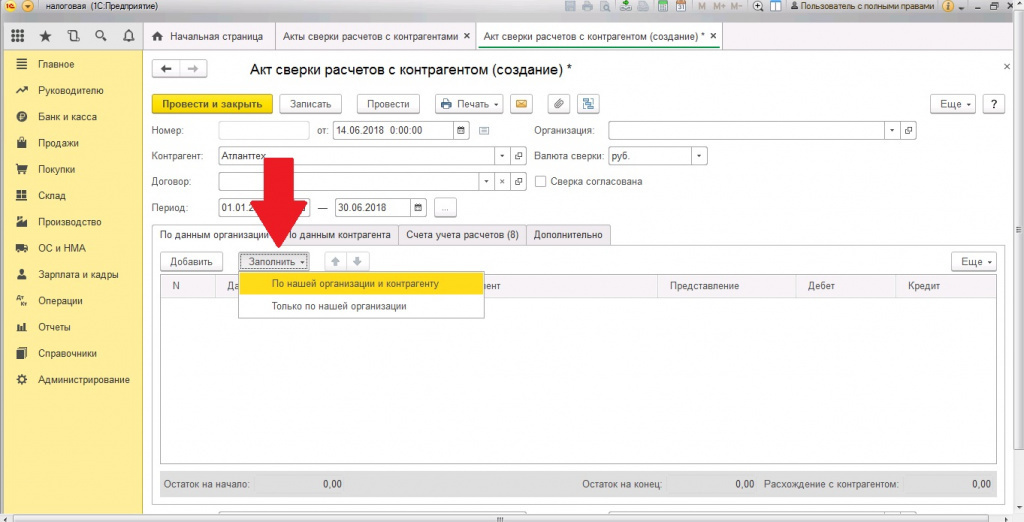Switch to the Начальная страница tab
The height and width of the screenshot is (522, 1024).
pyautogui.click(x=209, y=37)
